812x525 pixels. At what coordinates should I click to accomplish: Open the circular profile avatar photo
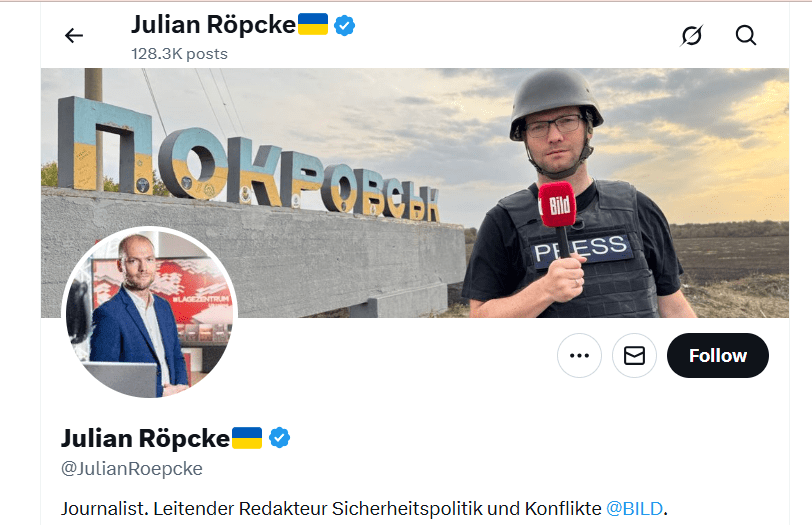pos(149,312)
